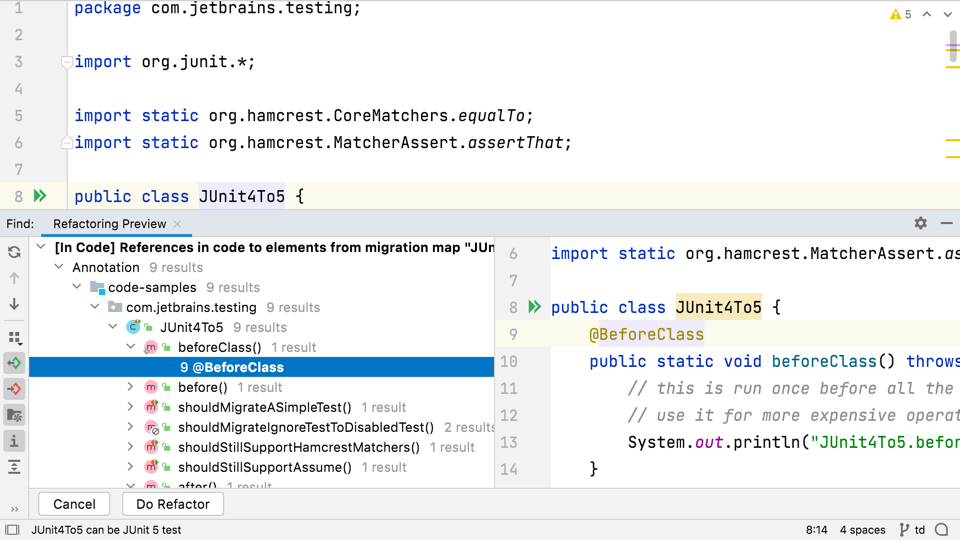This screenshot has height=540, width=960.
Task: Toggle the info preview button in sidebar
Action: coord(14,441)
